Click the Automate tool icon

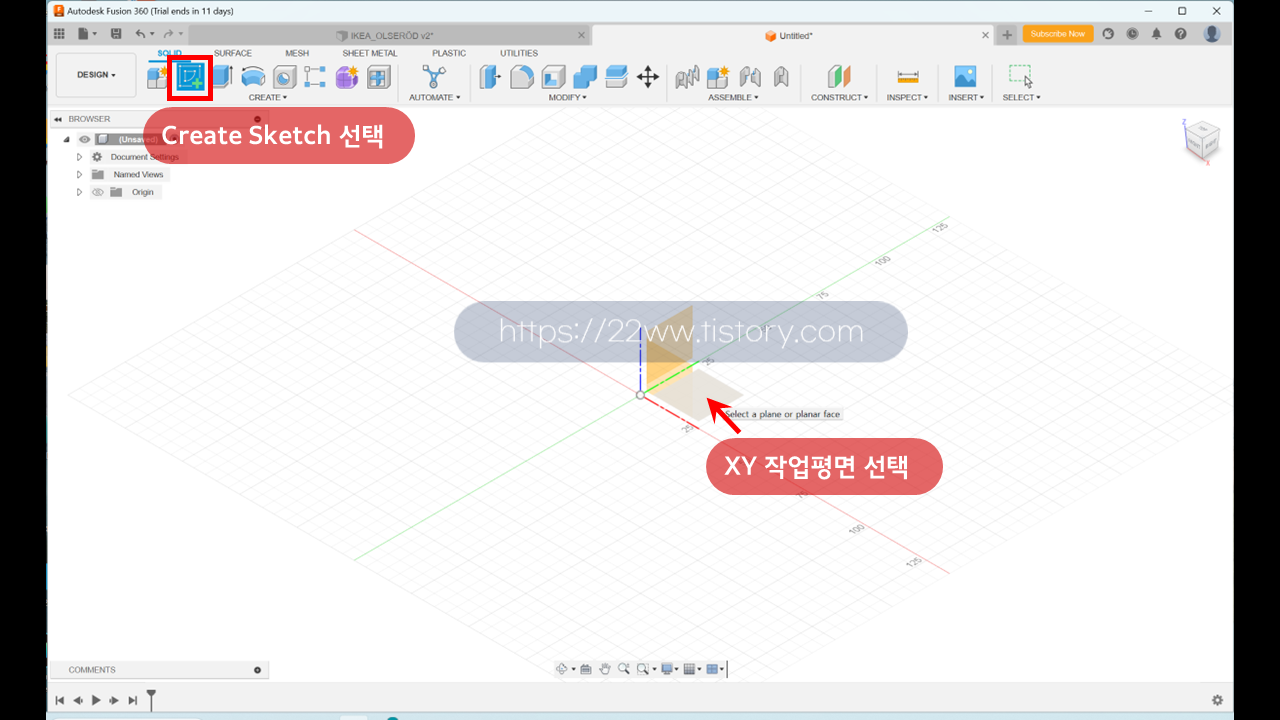coord(434,77)
